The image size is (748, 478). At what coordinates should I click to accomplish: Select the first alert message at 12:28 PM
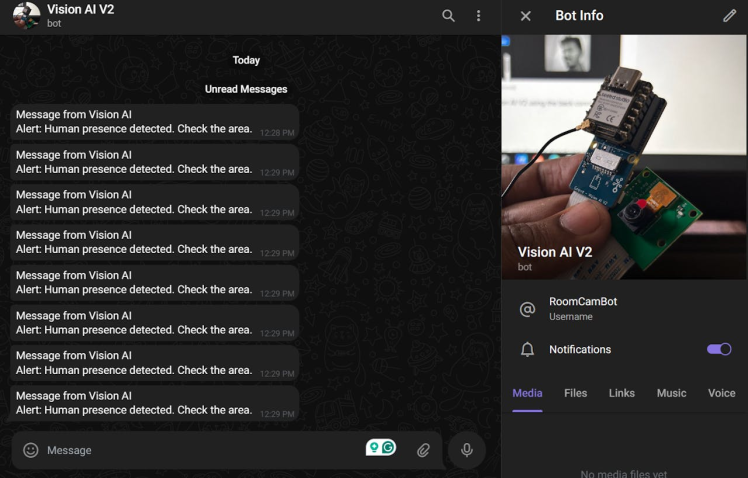pos(155,122)
